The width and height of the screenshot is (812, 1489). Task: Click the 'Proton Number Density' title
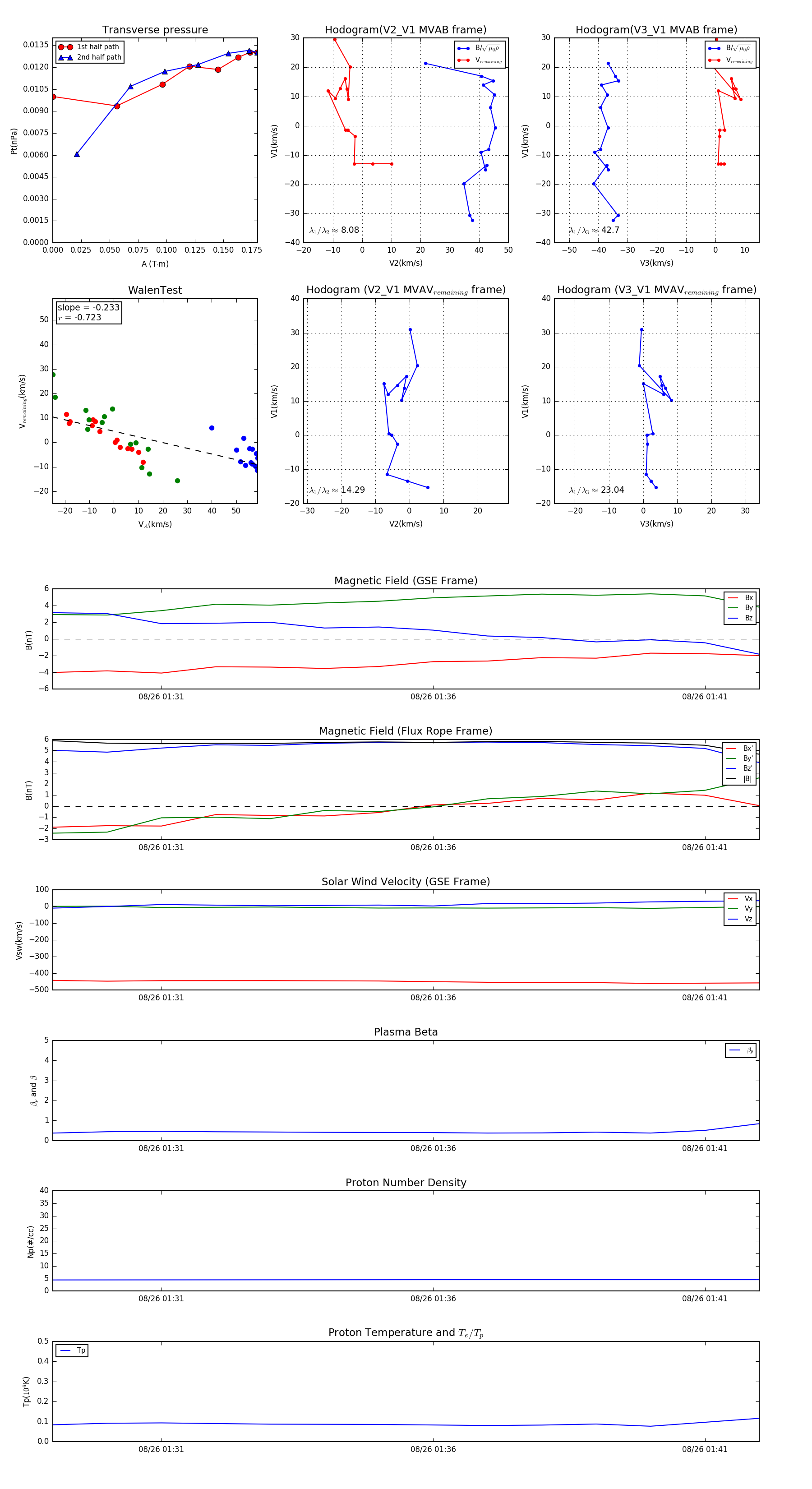(406, 1183)
